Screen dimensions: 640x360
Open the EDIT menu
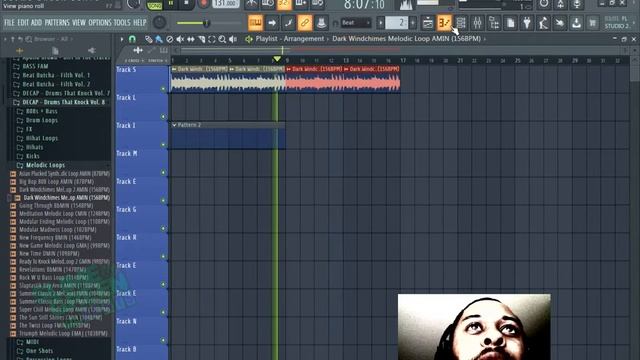22,23
